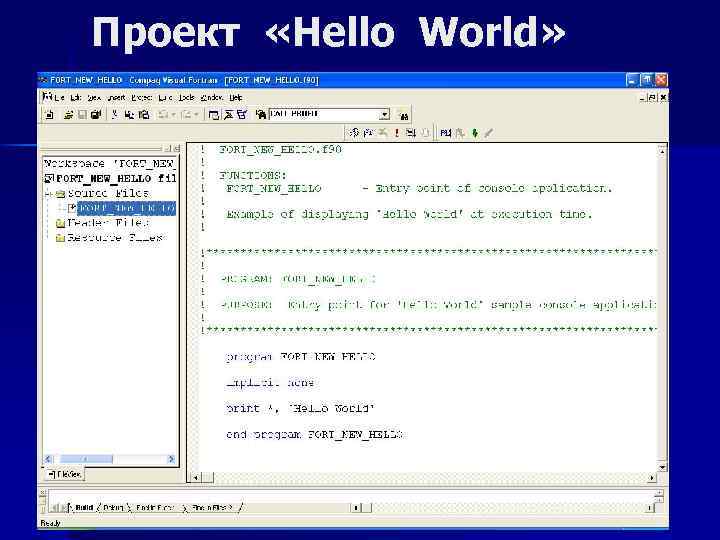Open the Window List icon
The height and width of the screenshot is (540, 720).
(x=242, y=115)
